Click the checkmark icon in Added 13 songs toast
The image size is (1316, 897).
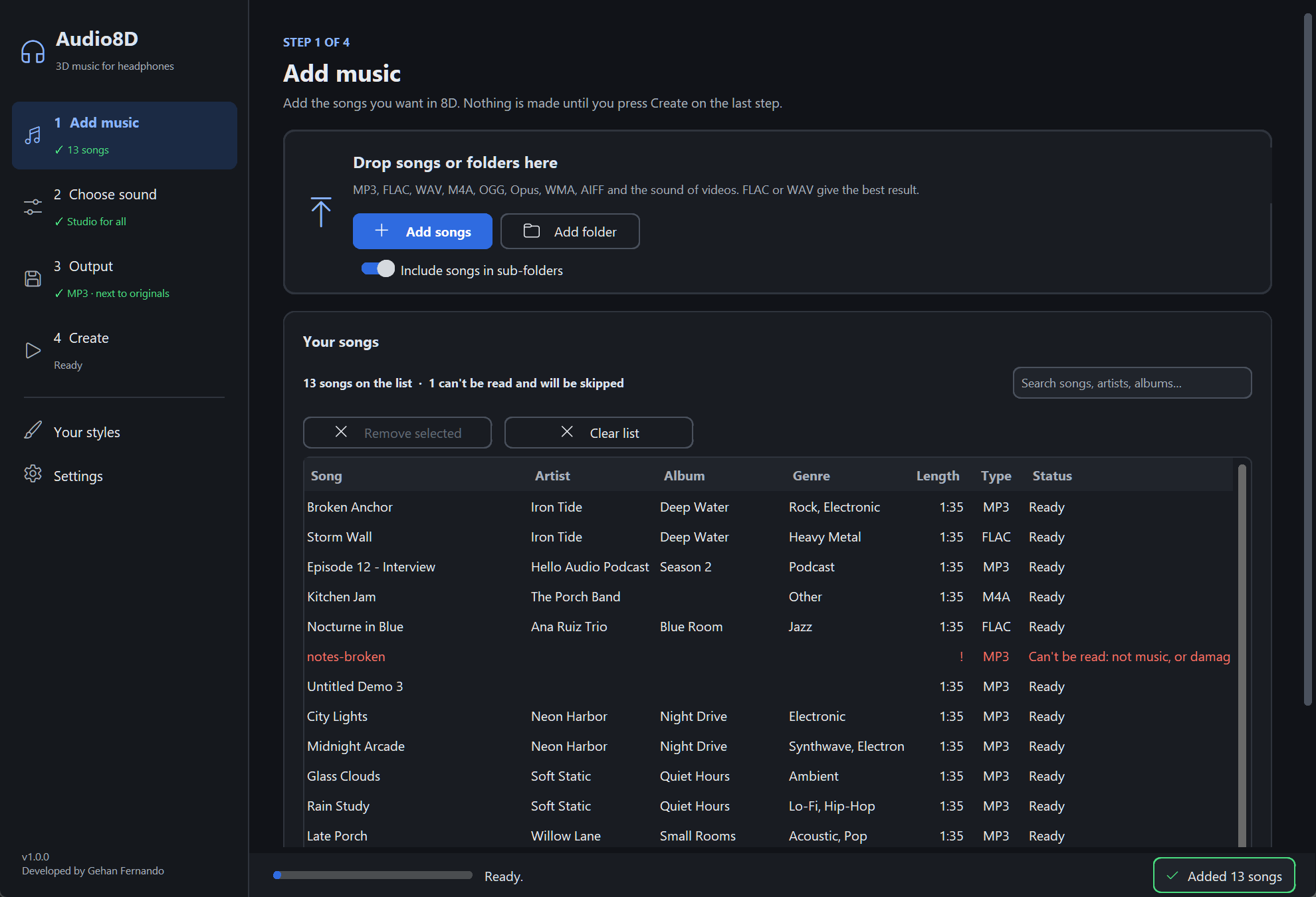pyautogui.click(x=1172, y=876)
